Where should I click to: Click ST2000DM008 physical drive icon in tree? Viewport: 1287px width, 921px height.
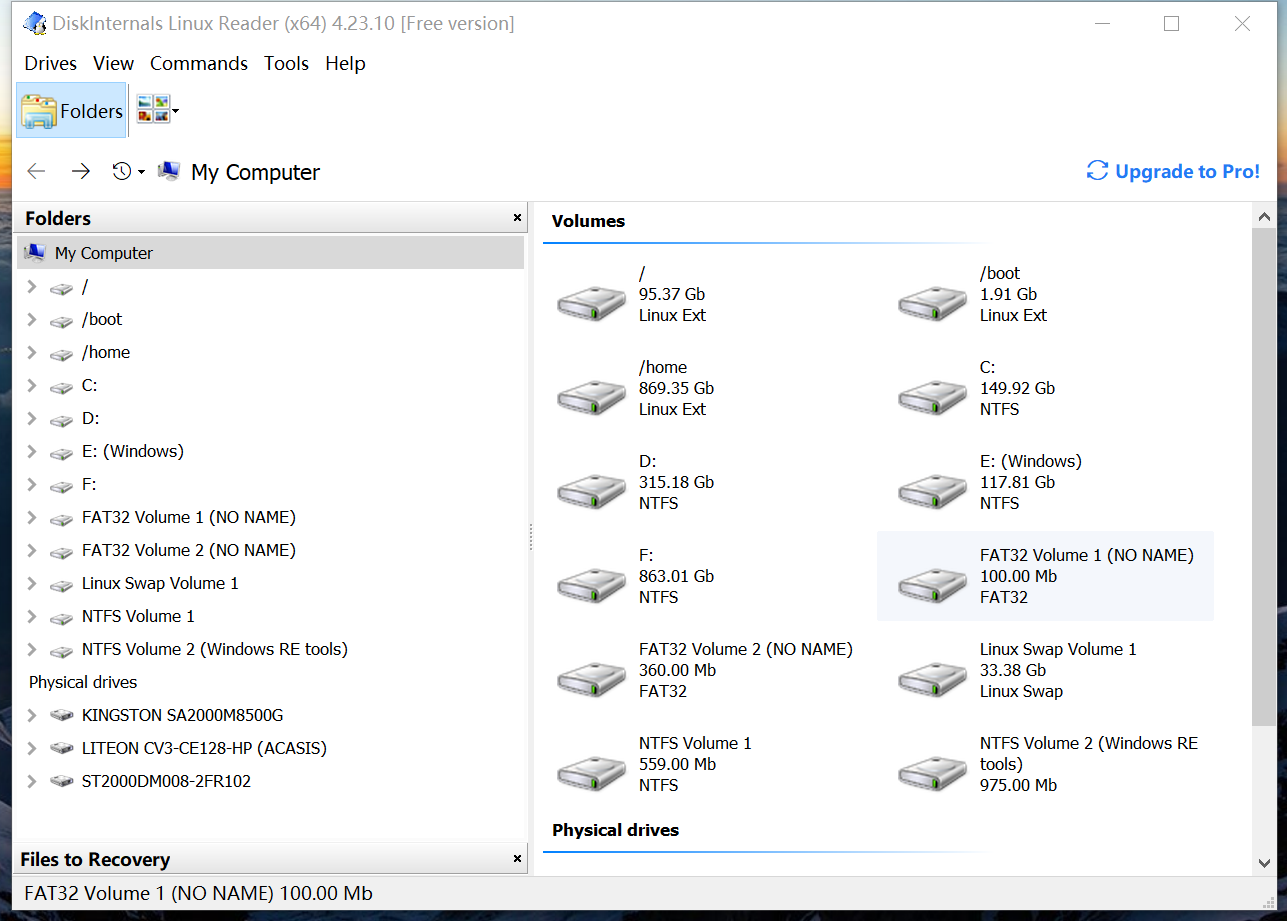(x=62, y=782)
